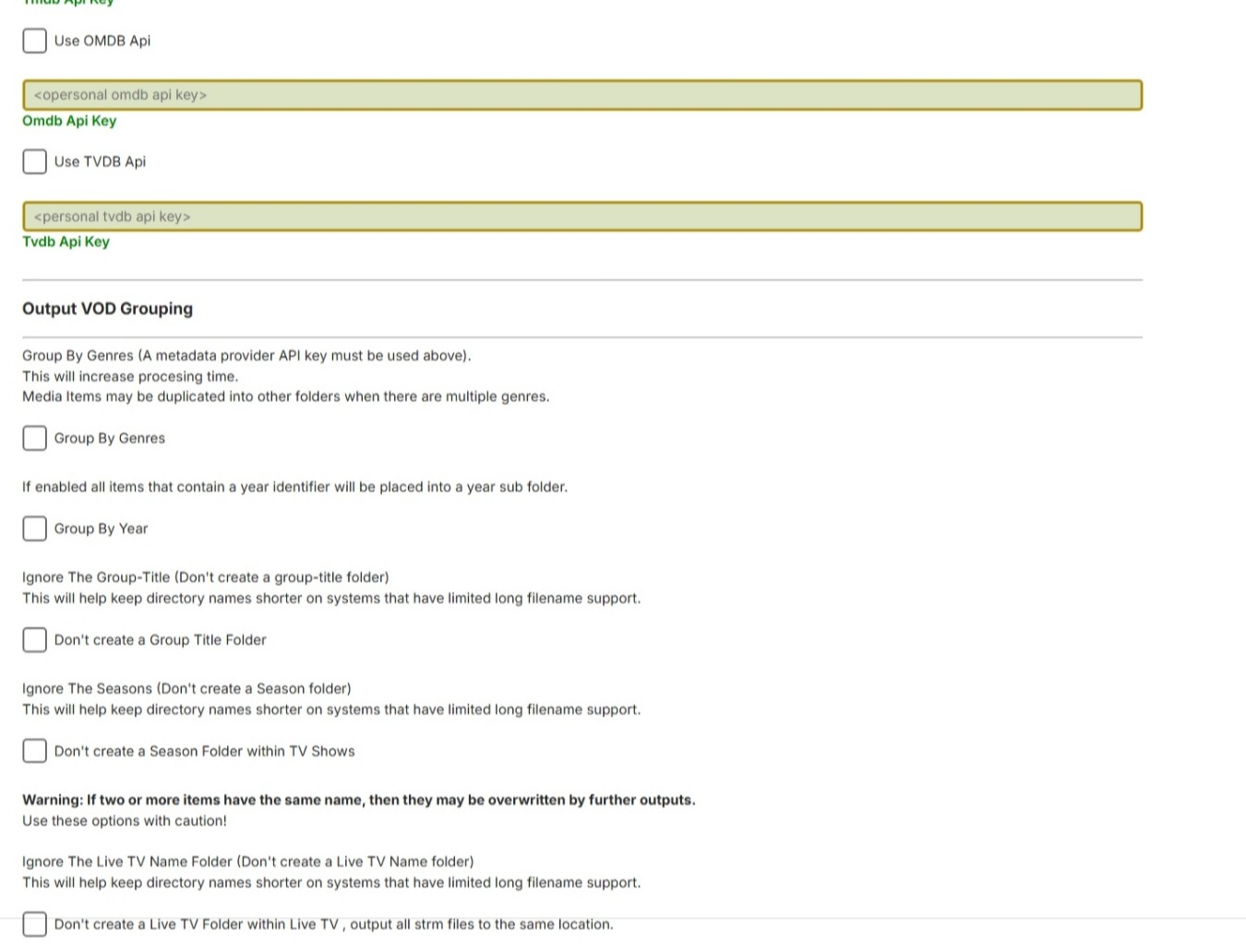Enable the Use OMDB Api checkbox

35,41
